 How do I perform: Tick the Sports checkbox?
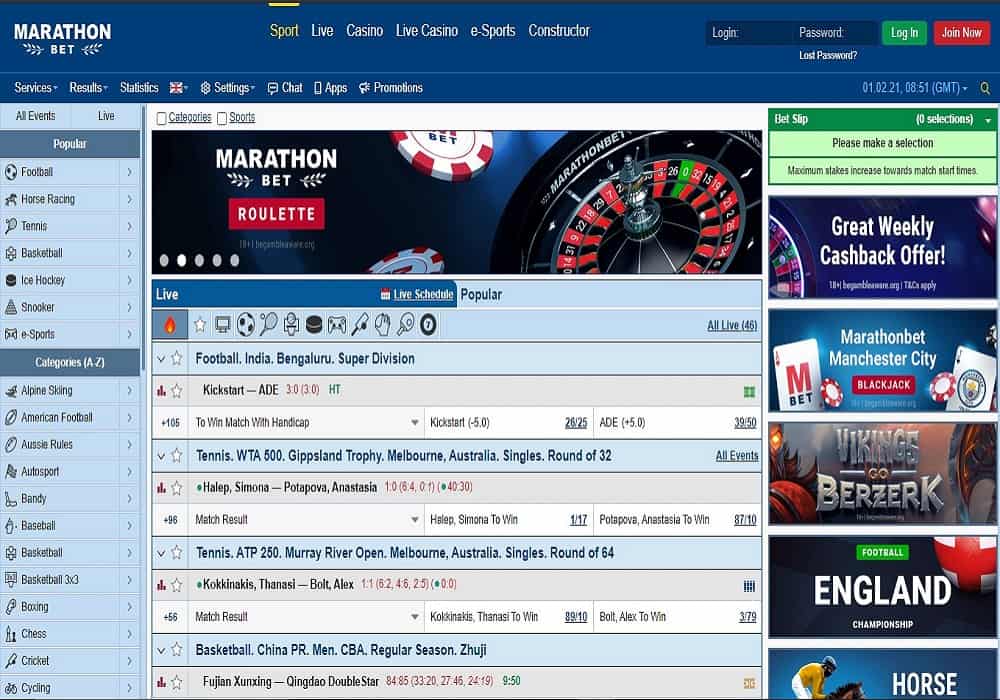[222, 118]
